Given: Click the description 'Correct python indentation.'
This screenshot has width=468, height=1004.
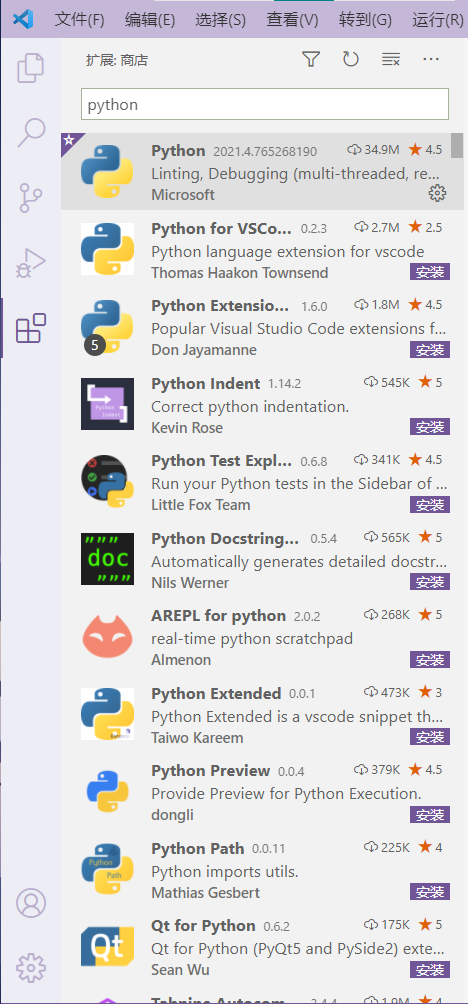Looking at the screenshot, I should [x=250, y=407].
